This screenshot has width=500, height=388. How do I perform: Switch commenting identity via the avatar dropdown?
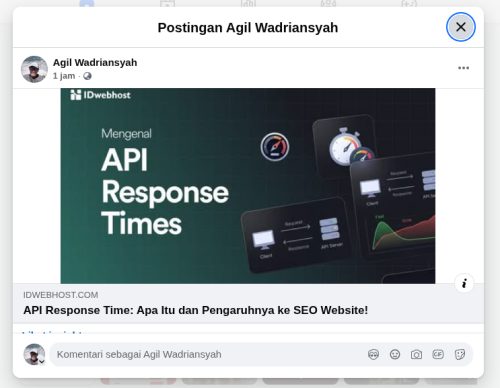point(34,354)
